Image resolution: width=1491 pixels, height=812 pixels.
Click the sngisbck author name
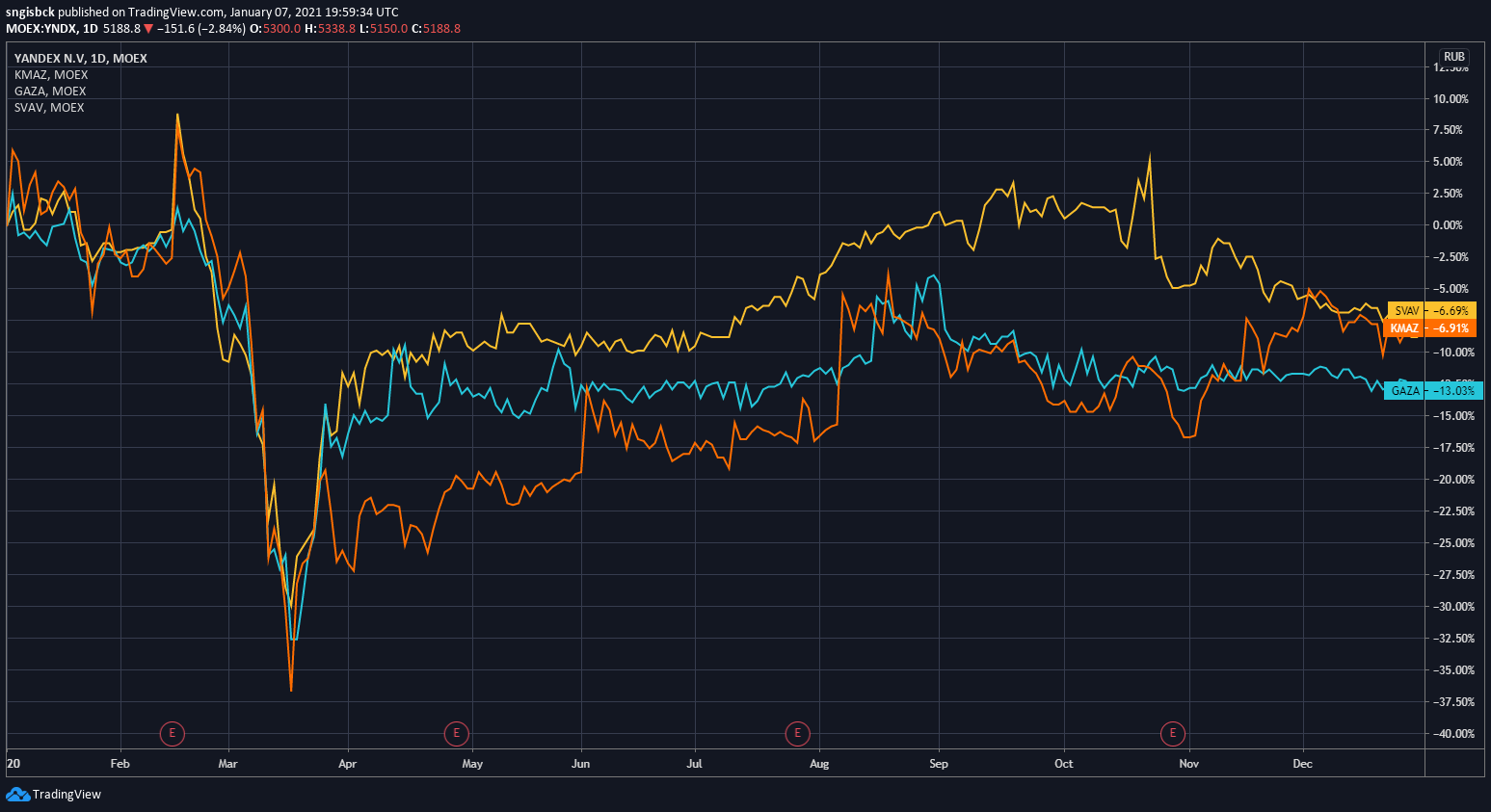(x=30, y=13)
